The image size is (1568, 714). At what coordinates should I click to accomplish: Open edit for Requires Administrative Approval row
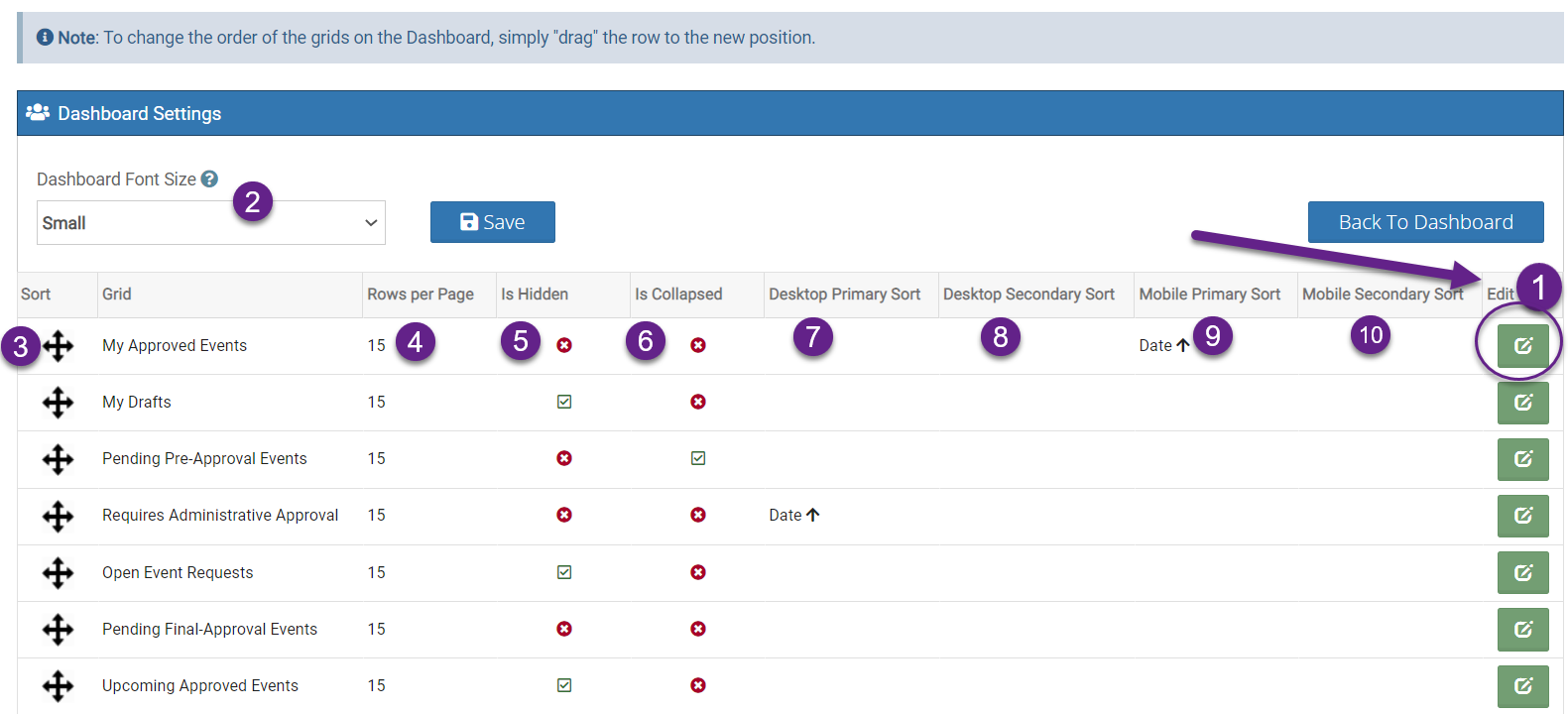pos(1522,516)
